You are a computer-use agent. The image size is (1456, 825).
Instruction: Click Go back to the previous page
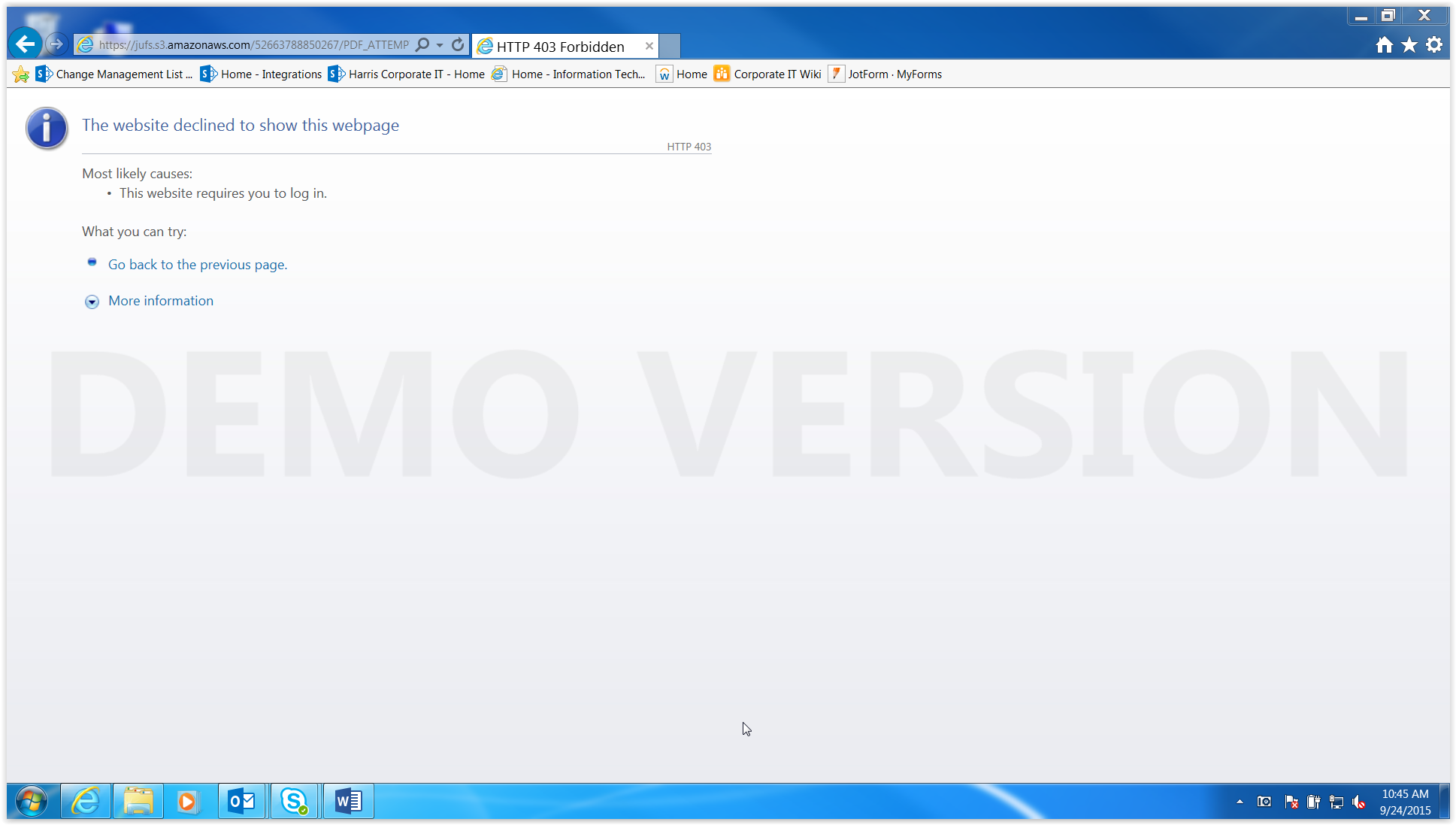197,265
